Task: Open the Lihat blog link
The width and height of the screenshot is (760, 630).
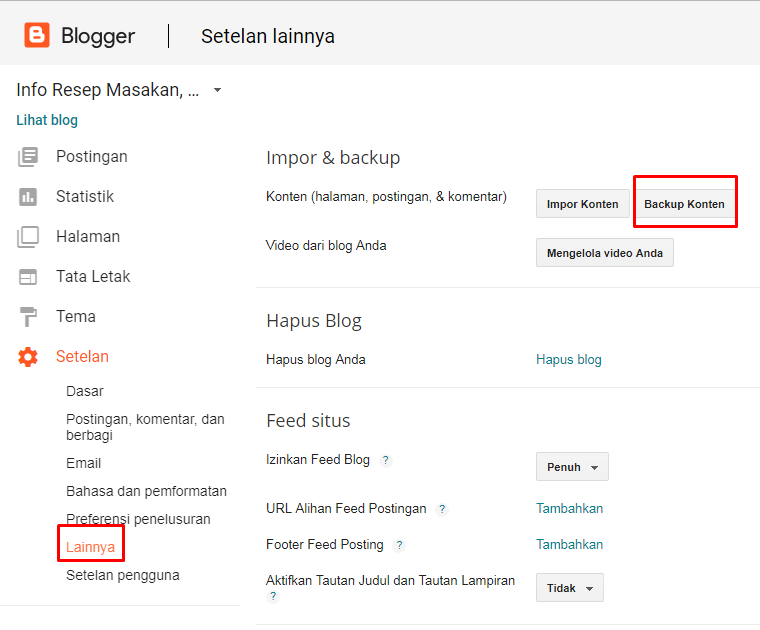Action: point(47,120)
